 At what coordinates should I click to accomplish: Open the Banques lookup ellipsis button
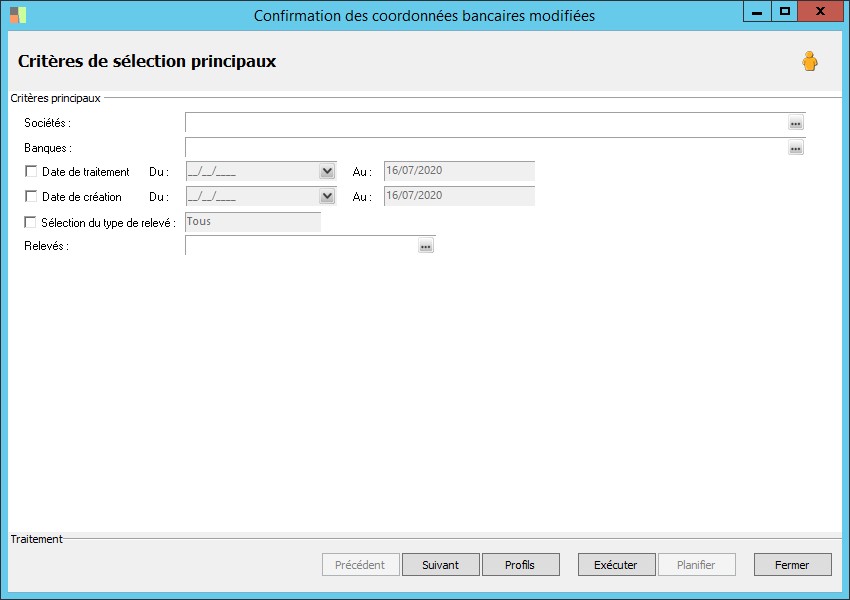click(795, 148)
